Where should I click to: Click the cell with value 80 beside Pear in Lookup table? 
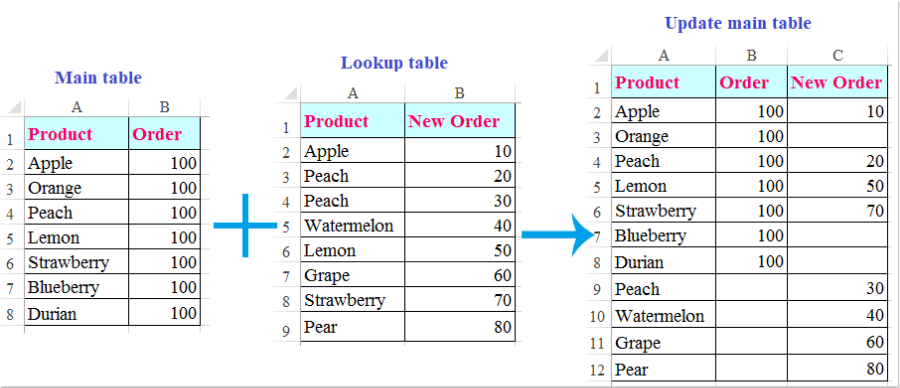[459, 327]
